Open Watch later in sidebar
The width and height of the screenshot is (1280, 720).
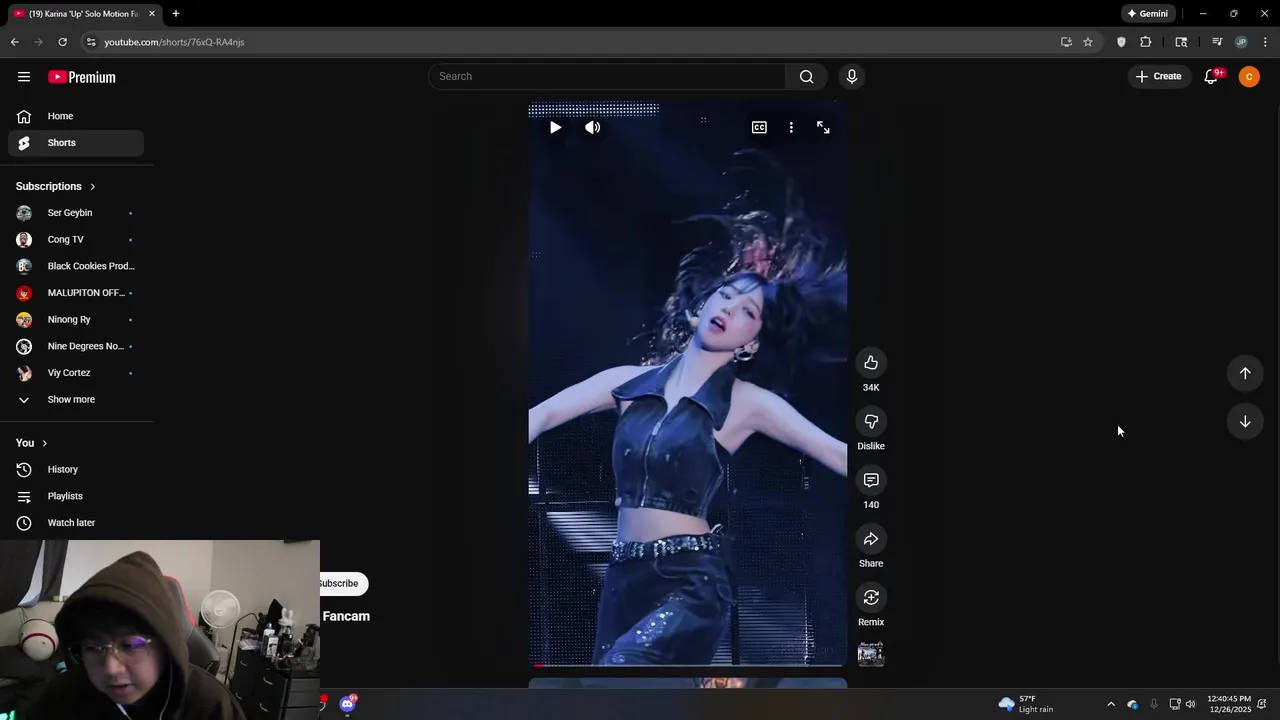click(76, 523)
